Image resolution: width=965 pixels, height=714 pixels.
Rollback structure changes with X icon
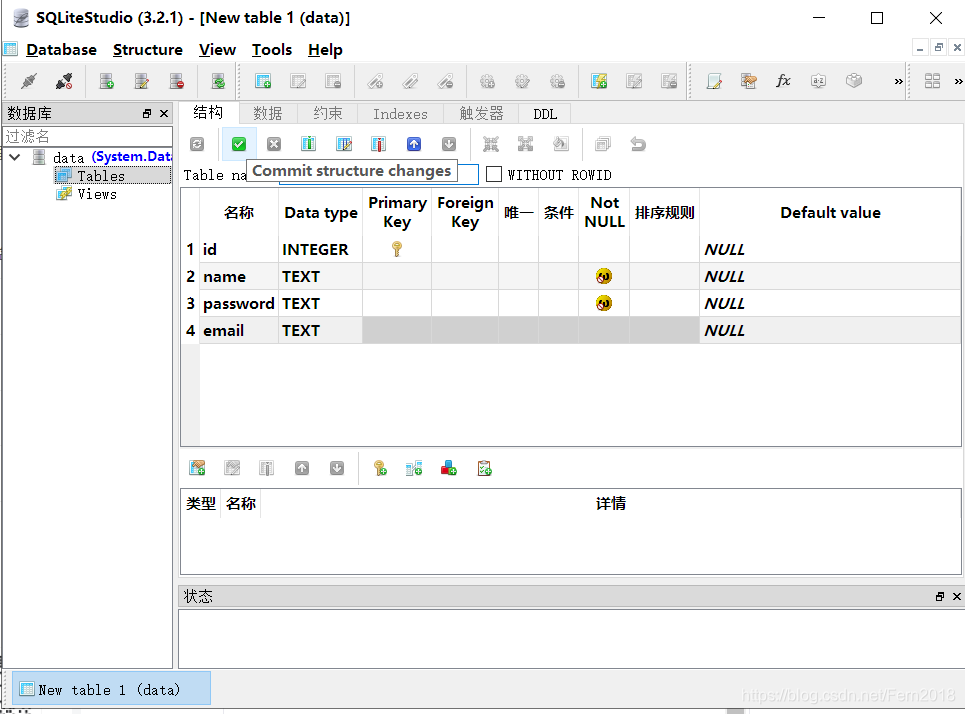click(x=274, y=144)
